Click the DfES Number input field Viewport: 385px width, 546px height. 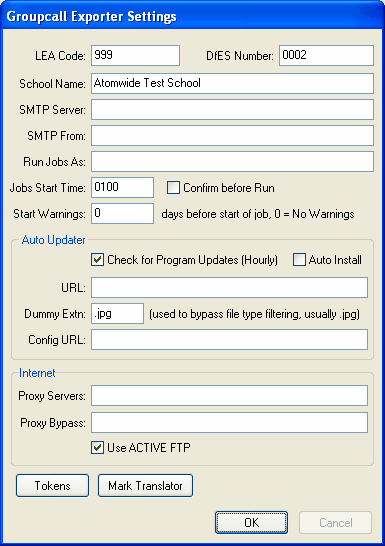pos(326,55)
